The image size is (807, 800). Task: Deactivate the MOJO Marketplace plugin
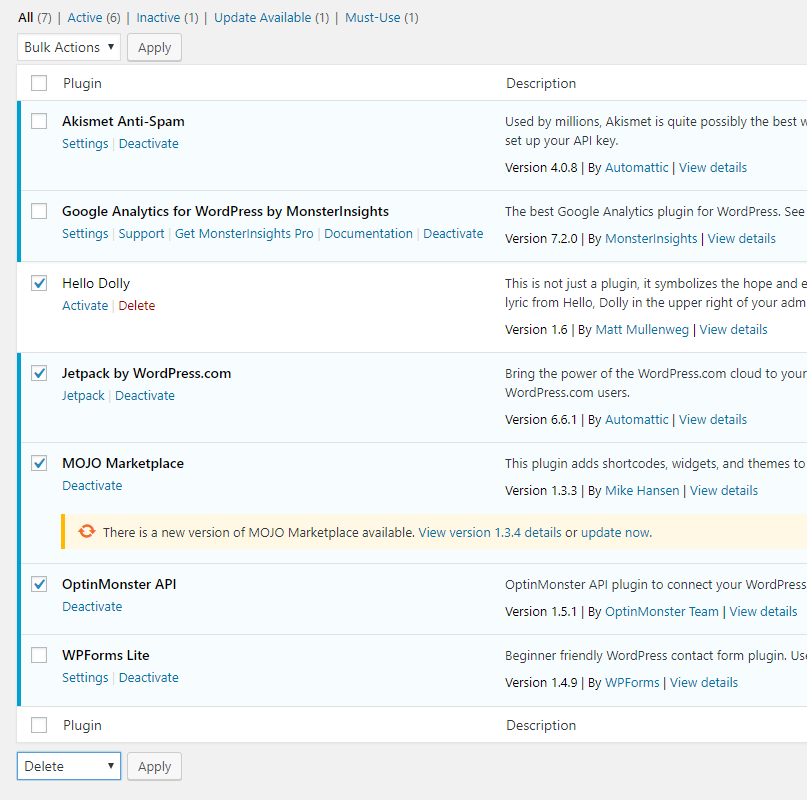click(92, 486)
